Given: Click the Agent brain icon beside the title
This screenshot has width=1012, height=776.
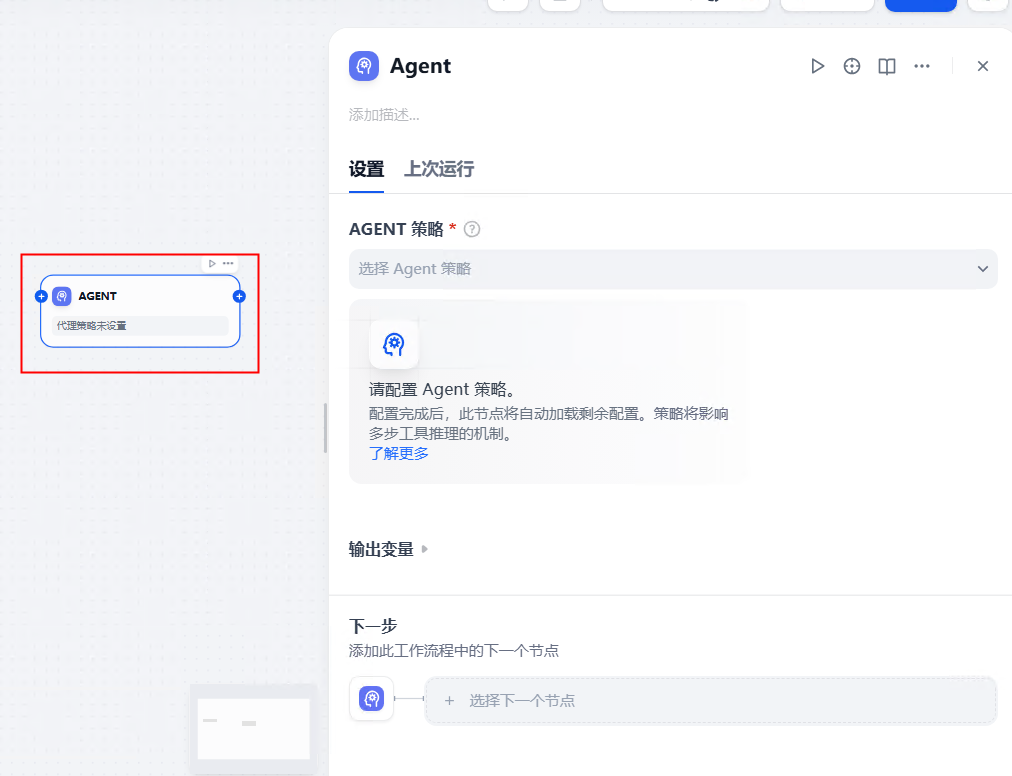Looking at the screenshot, I should click(x=364, y=66).
